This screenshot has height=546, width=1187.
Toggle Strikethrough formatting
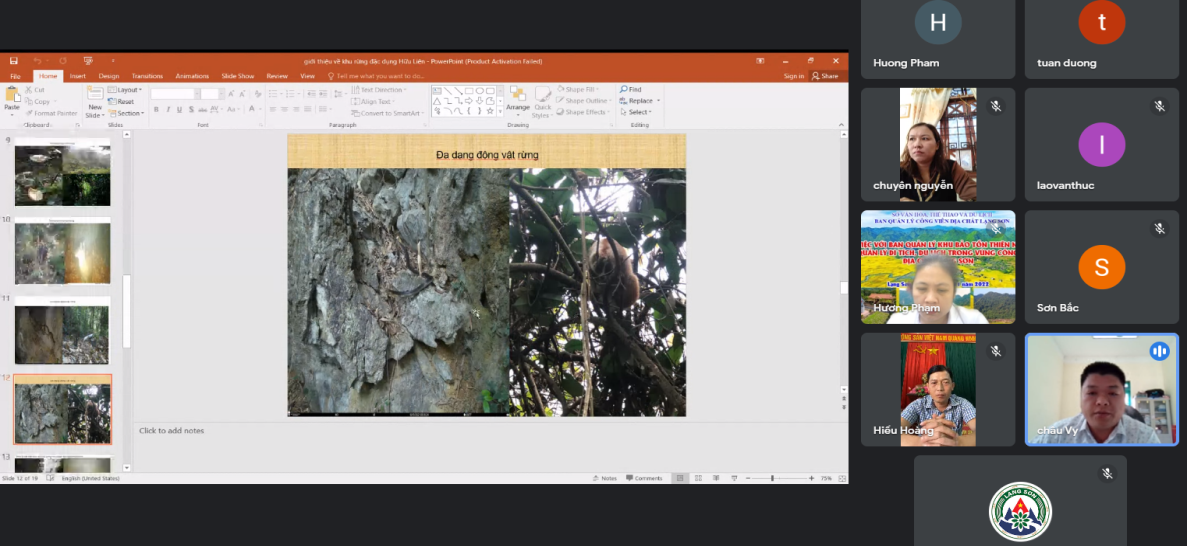click(203, 109)
